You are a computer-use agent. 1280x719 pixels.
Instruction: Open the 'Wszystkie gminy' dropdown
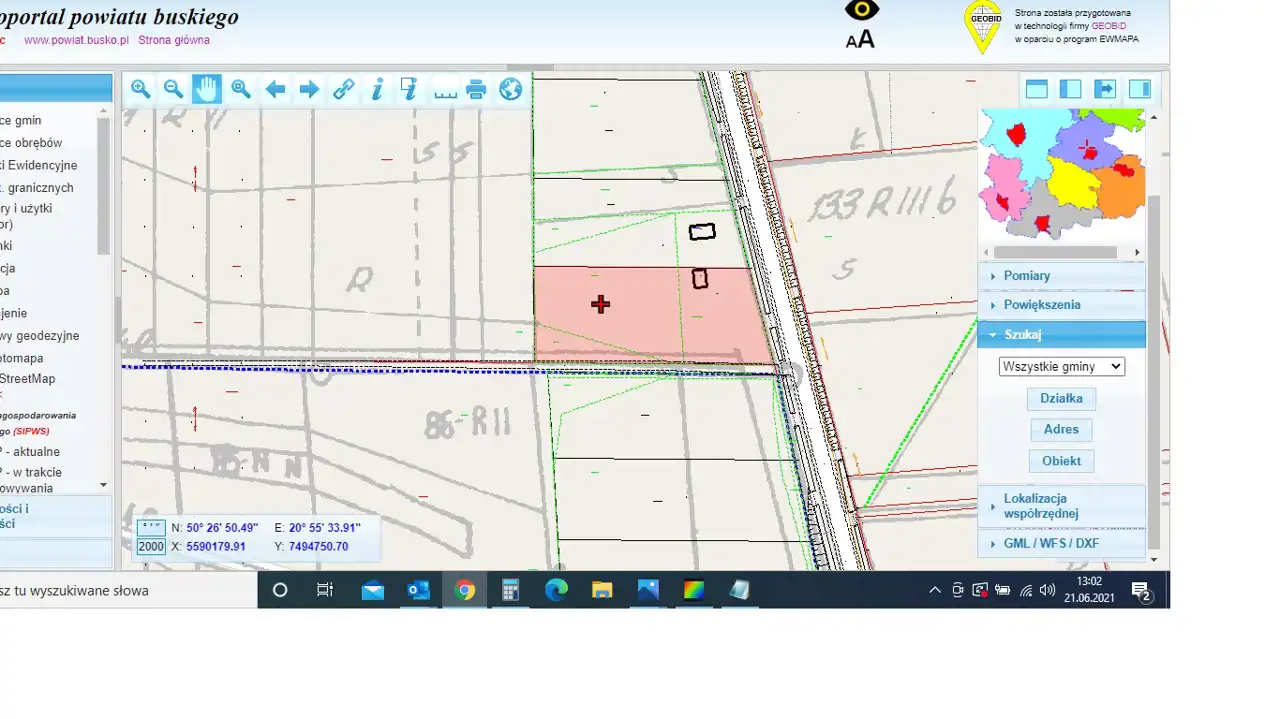[1061, 367]
